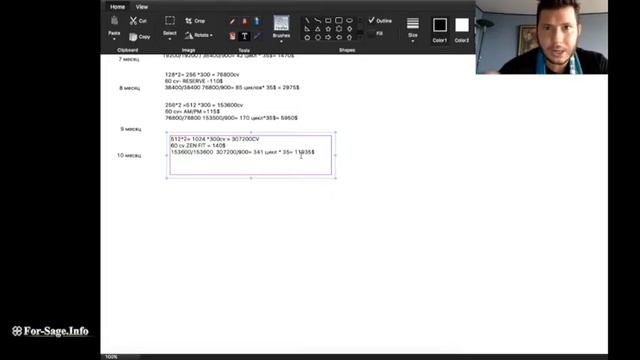The width and height of the screenshot is (640, 360).
Task: Expand the Select dropdown arrow
Action: click(170, 39)
